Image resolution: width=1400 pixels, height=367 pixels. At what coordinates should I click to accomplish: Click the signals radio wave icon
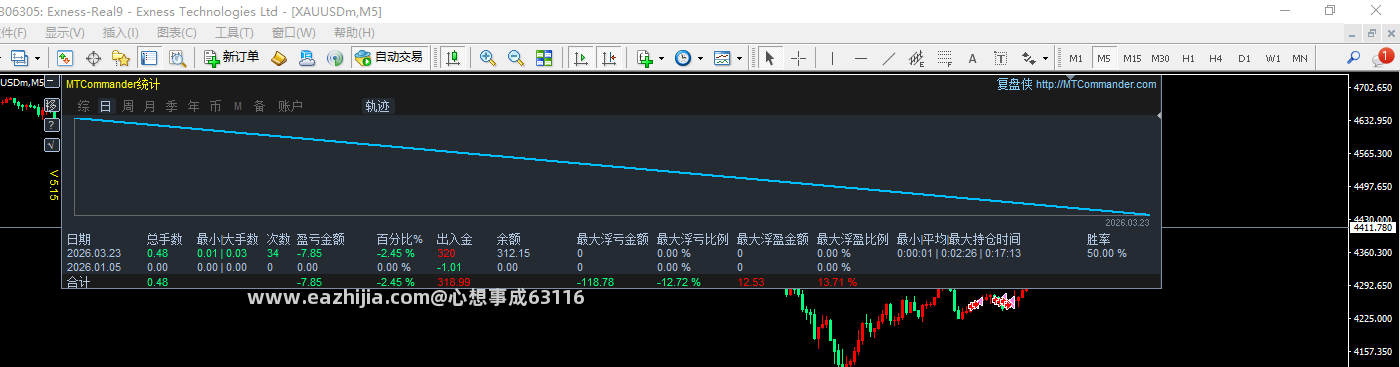[335, 58]
